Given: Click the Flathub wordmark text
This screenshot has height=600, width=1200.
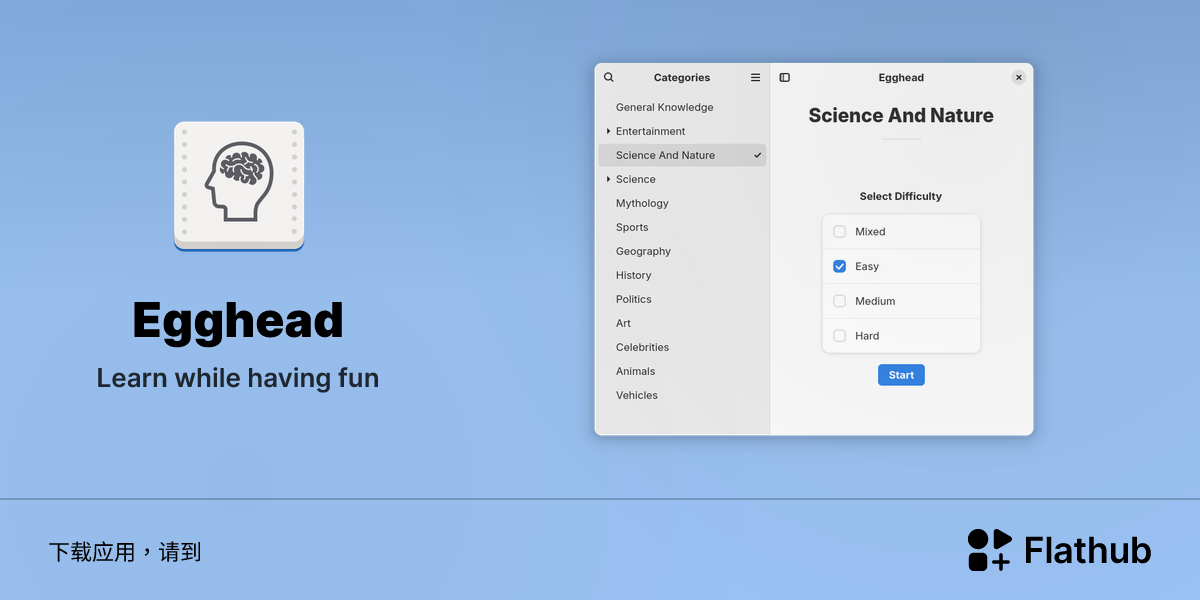Looking at the screenshot, I should point(1088,550).
